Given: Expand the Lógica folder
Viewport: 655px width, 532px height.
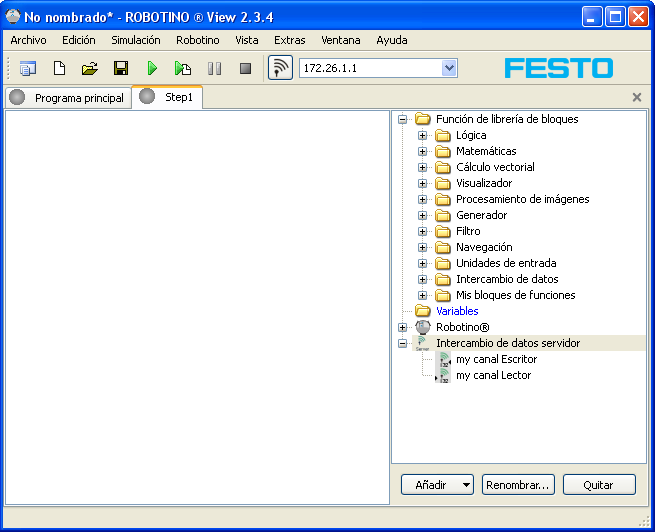Looking at the screenshot, I should click(422, 135).
